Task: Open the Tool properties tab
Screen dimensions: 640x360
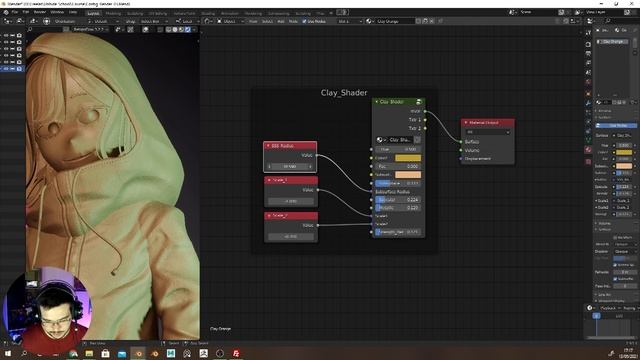Action: [588, 33]
